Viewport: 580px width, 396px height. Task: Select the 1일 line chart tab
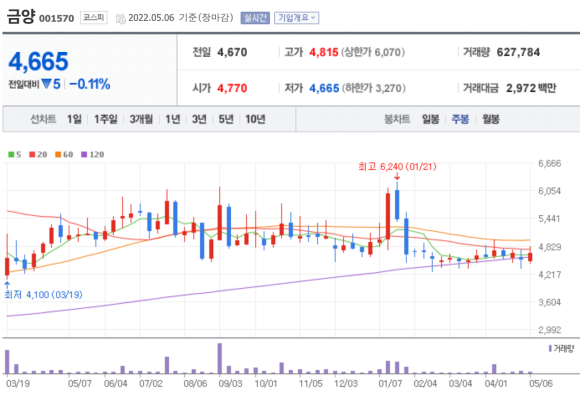[x=74, y=119]
